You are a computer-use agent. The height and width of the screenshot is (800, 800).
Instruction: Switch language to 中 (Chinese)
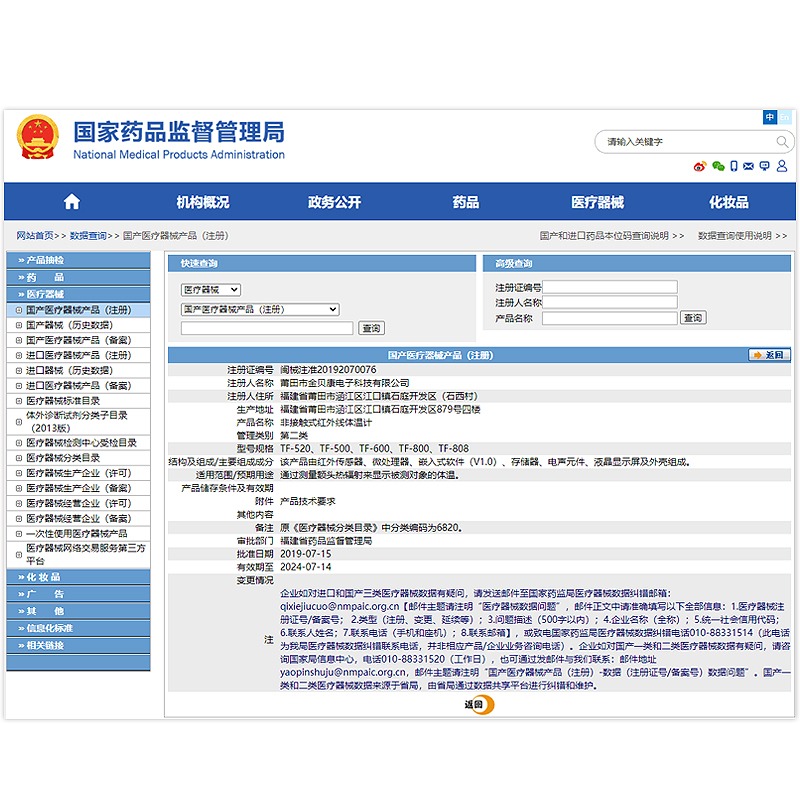pos(769,117)
